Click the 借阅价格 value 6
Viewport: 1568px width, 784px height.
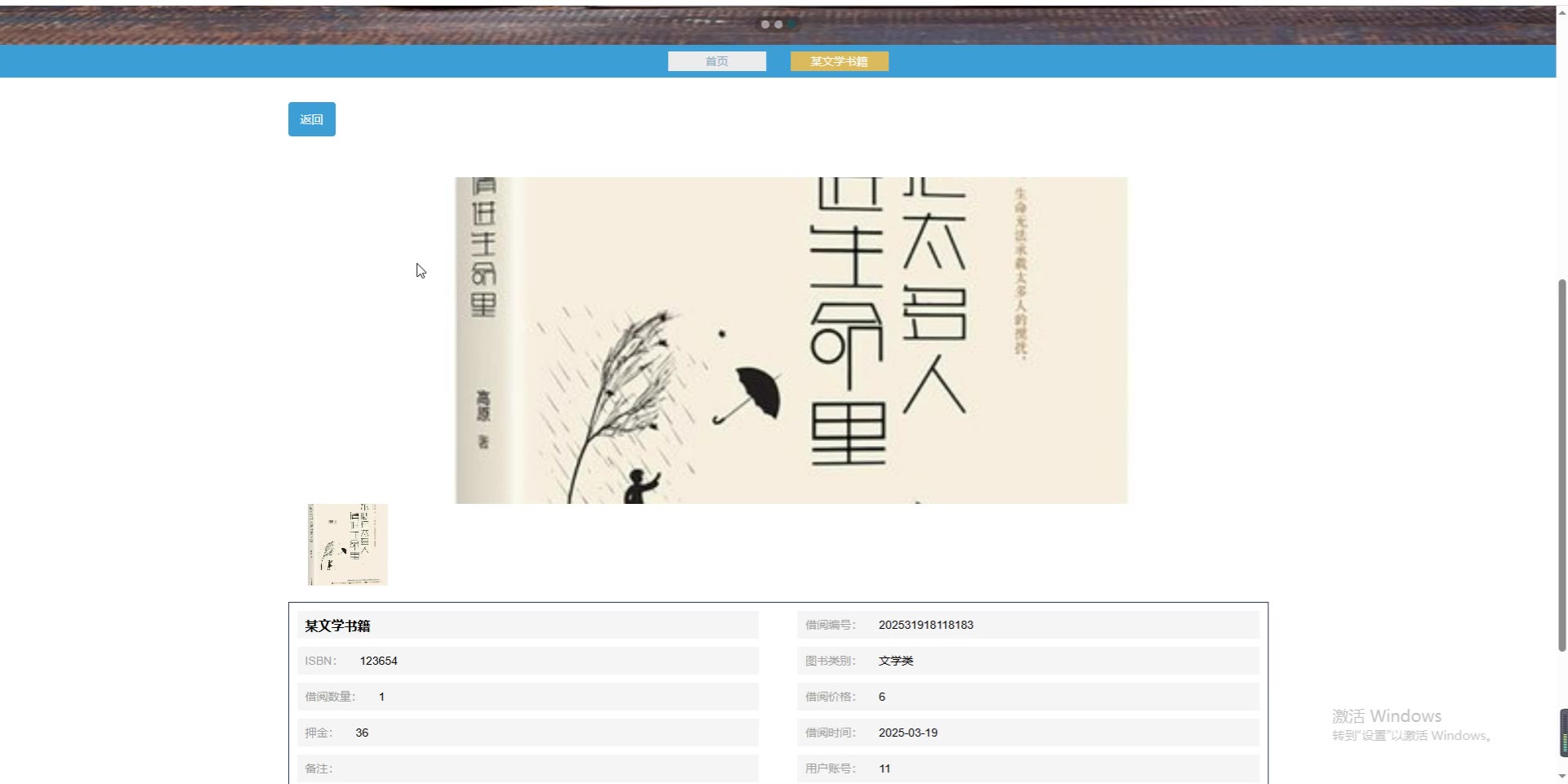[882, 697]
